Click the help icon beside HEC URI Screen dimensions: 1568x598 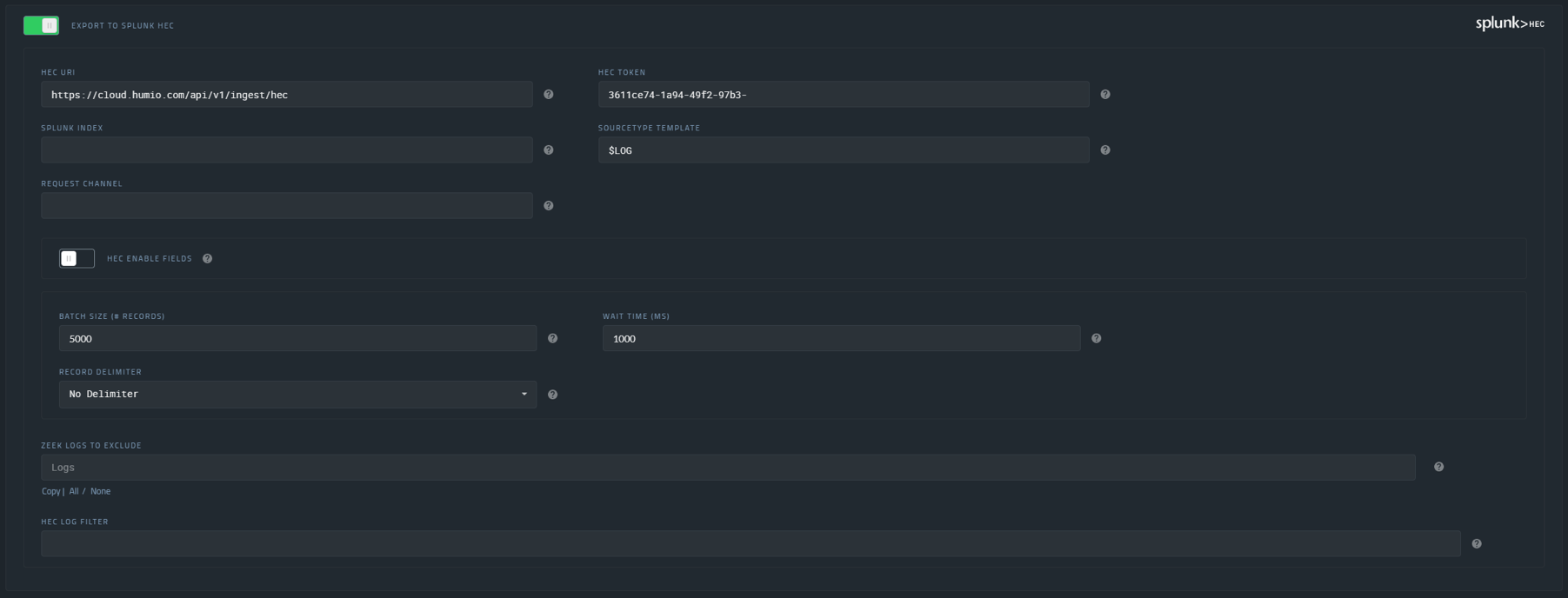[x=549, y=95]
